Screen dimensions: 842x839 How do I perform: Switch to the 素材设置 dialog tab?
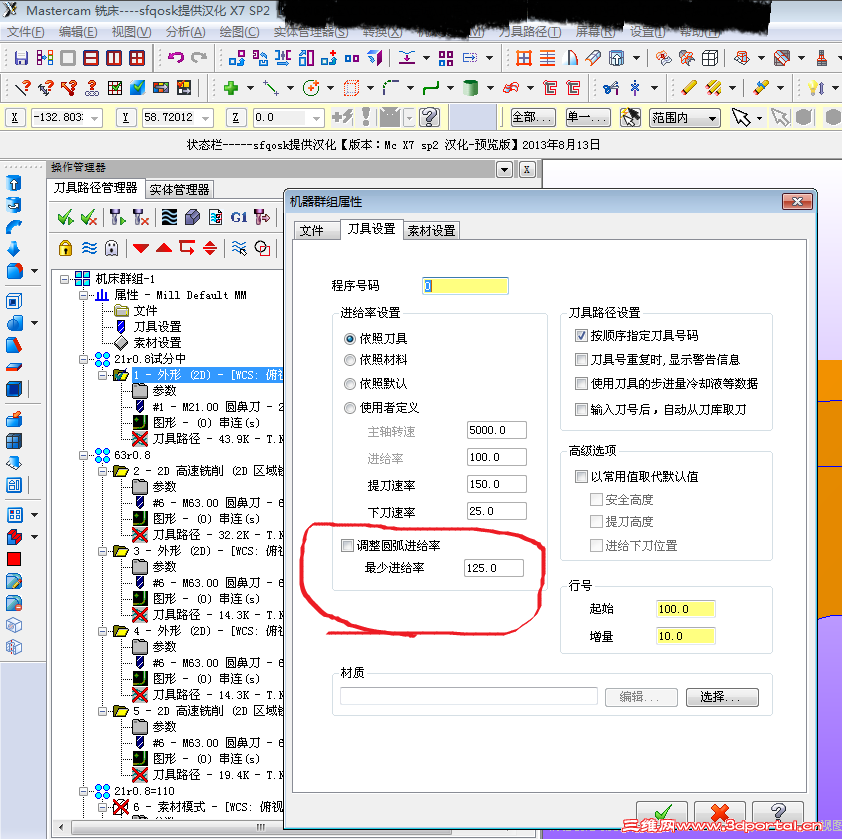(431, 231)
